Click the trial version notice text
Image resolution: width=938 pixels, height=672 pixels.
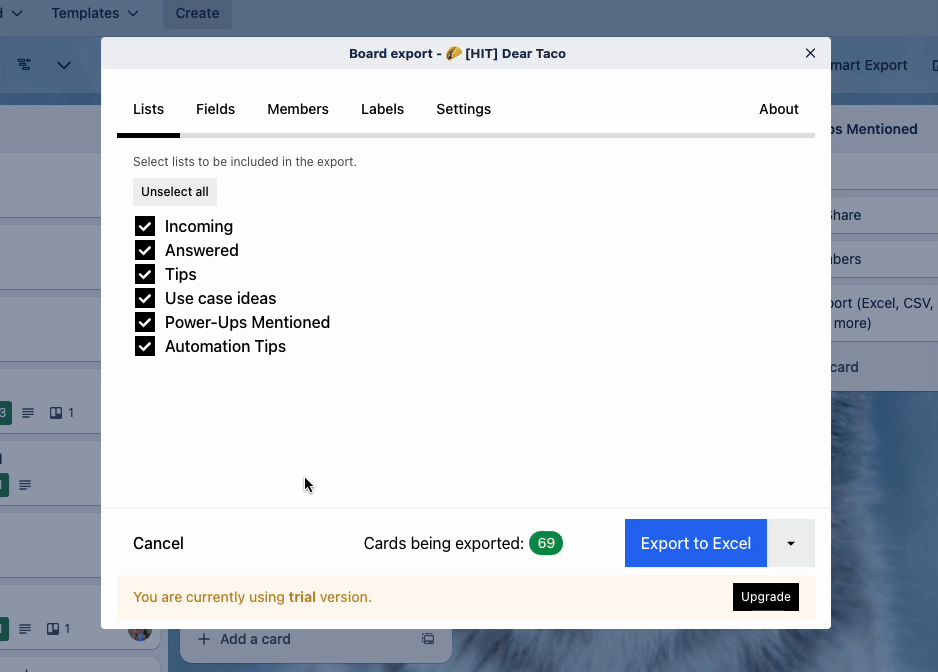252,597
